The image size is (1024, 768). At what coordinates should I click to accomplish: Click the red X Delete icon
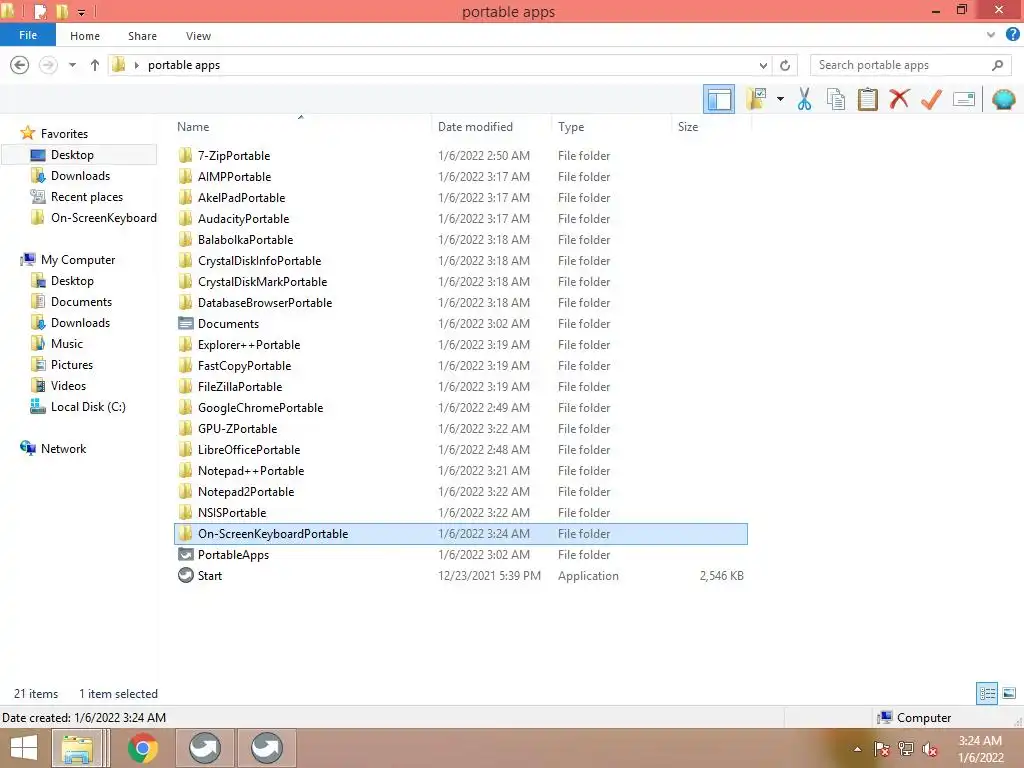[899, 99]
